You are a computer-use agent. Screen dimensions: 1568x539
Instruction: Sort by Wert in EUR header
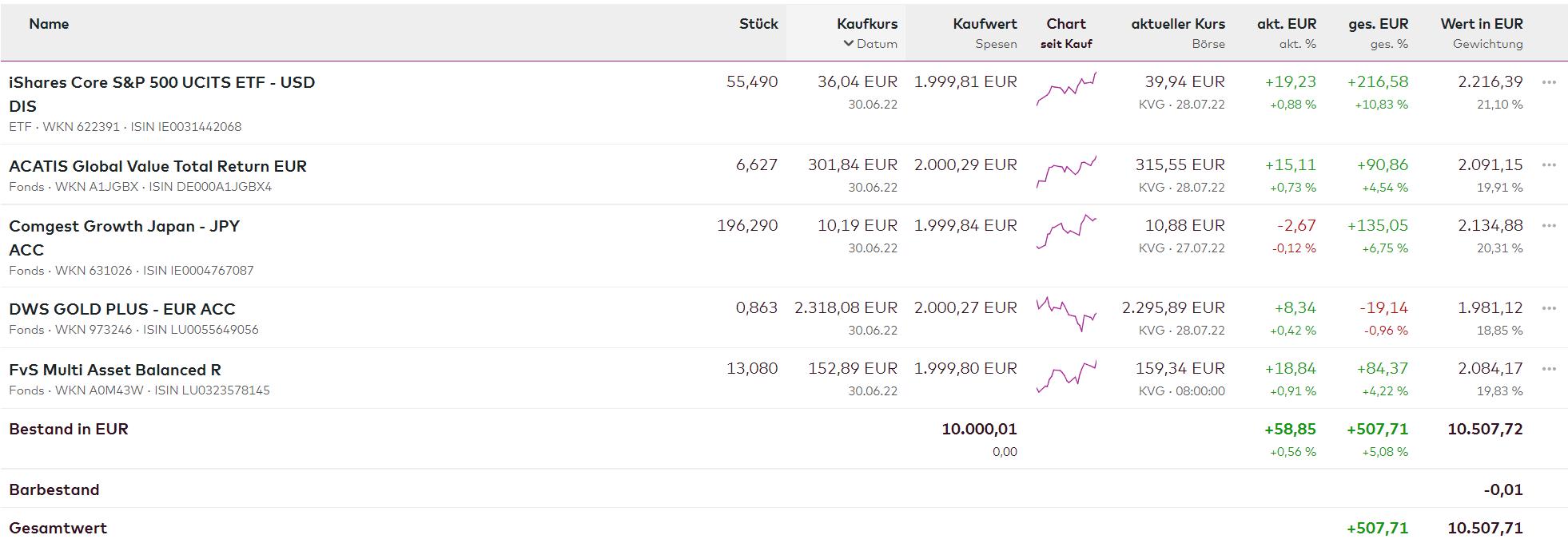click(x=1481, y=24)
